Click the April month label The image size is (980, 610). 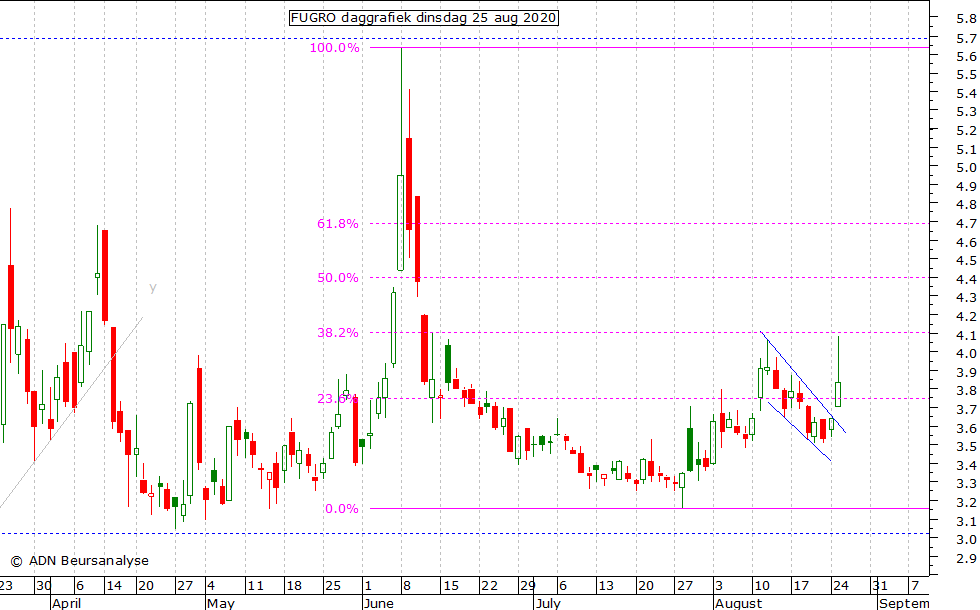pos(66,603)
